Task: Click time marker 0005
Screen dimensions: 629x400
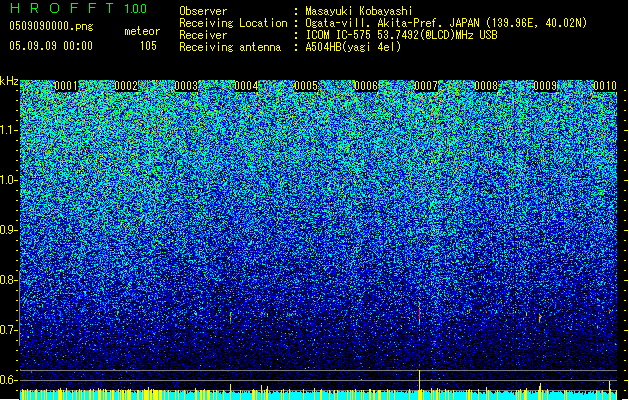Action: tap(306, 86)
